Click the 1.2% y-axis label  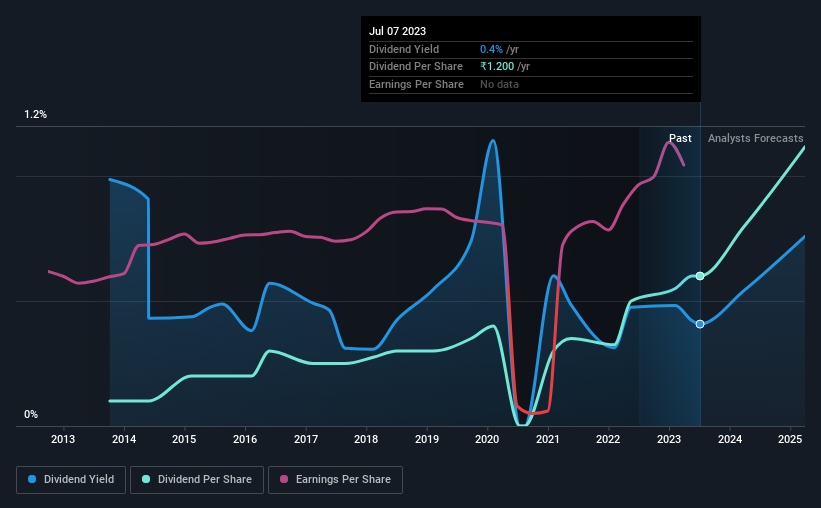coord(36,115)
